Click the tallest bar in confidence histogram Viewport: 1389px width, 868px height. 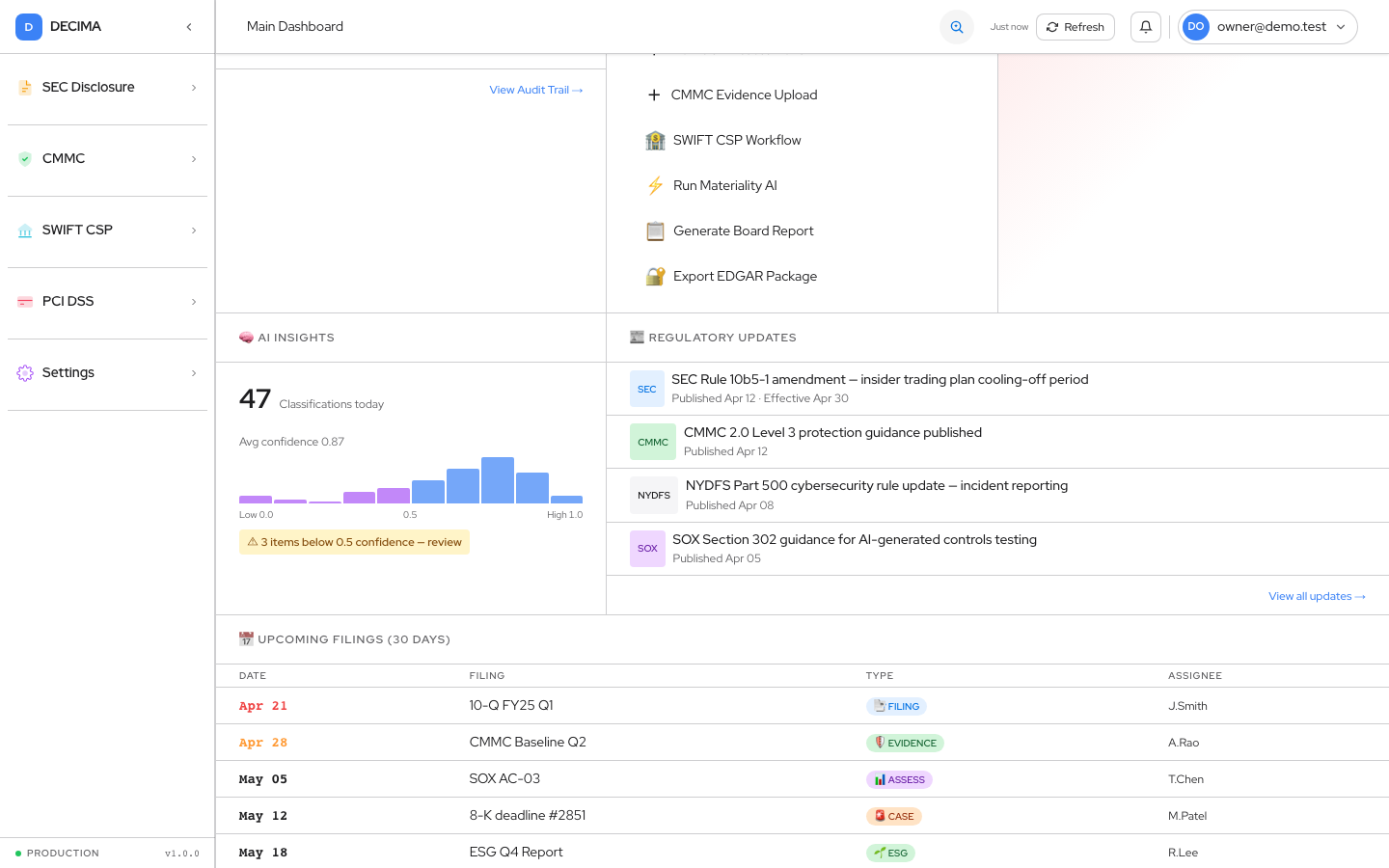tap(498, 480)
